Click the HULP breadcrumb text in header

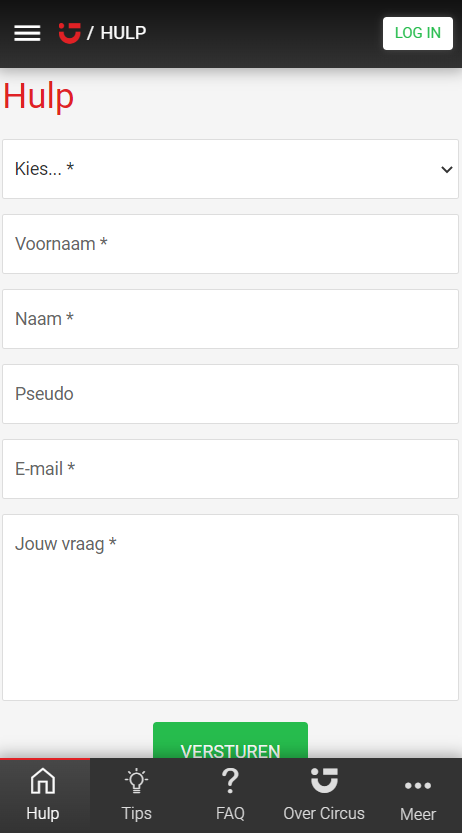click(123, 33)
